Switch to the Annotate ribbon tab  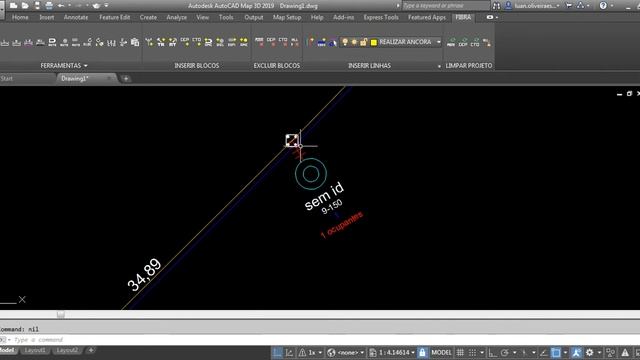point(76,17)
